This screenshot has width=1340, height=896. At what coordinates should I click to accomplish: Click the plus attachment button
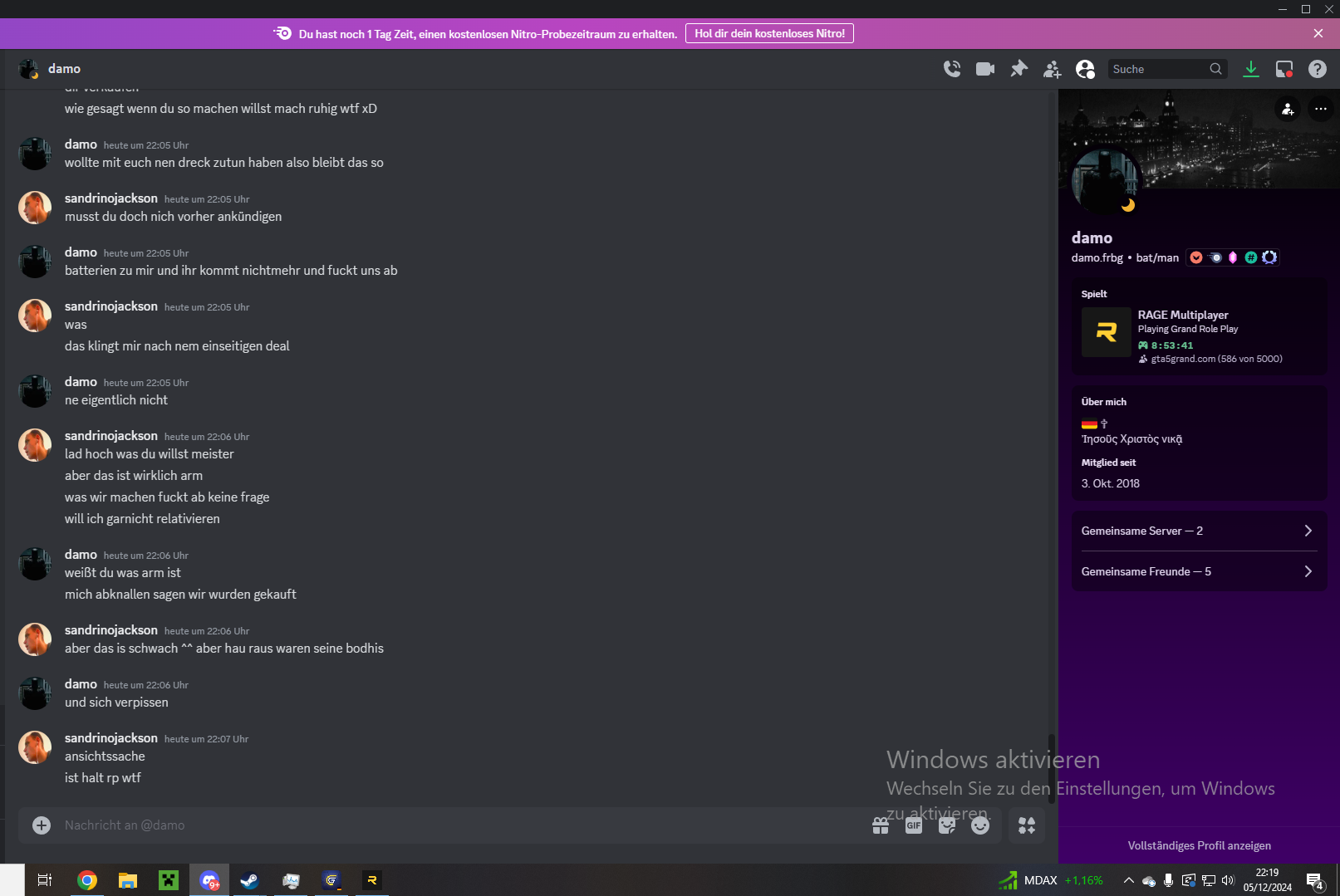pyautogui.click(x=42, y=825)
